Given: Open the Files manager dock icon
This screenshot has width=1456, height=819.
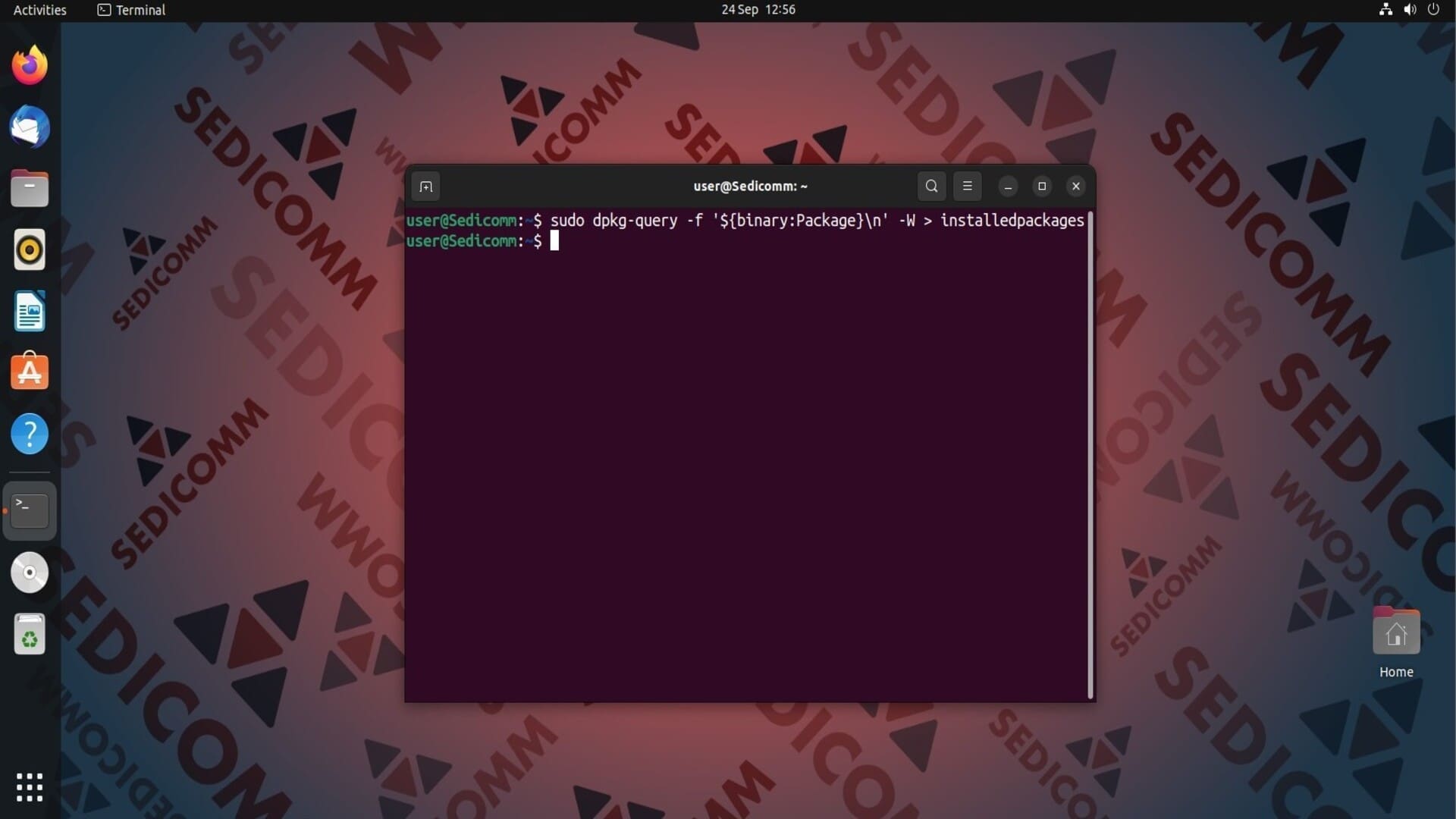Looking at the screenshot, I should click(x=30, y=188).
